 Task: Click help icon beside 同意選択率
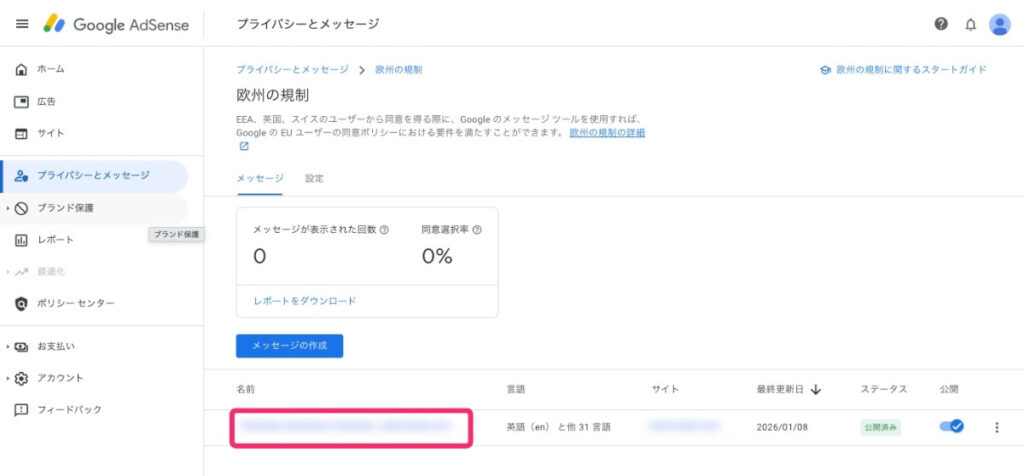477,230
